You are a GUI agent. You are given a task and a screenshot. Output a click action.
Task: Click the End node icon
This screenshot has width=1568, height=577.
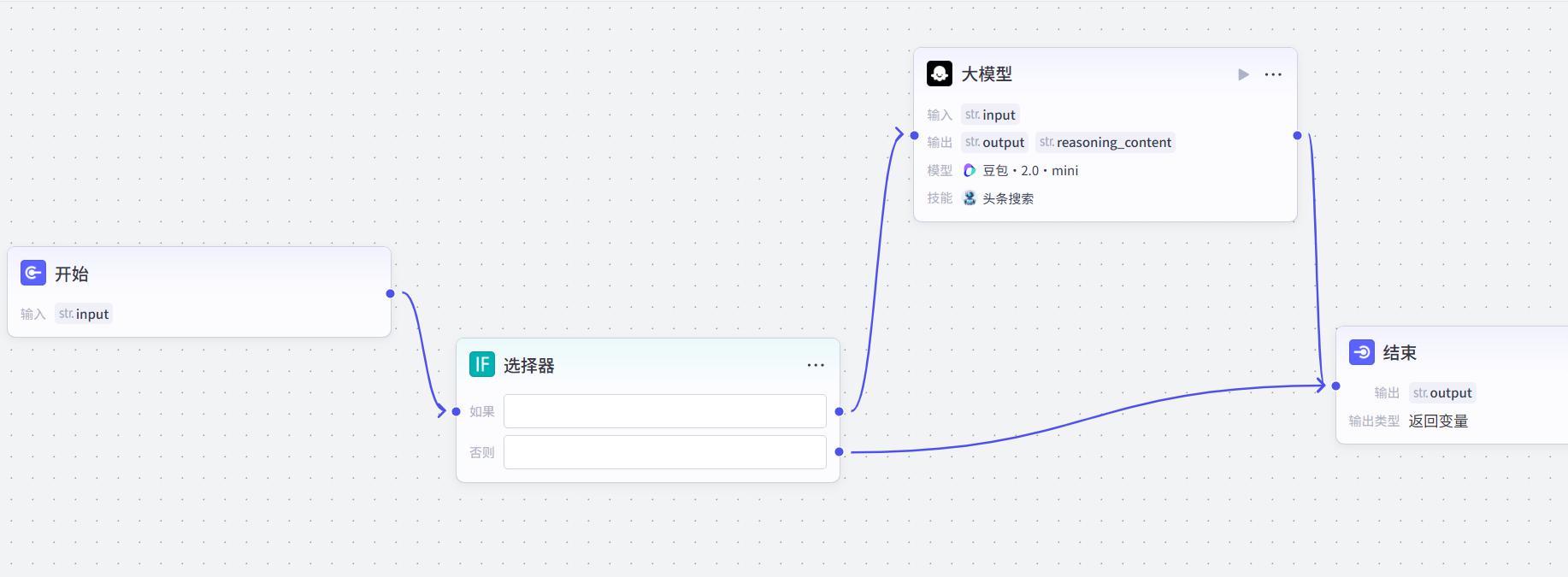(1362, 352)
